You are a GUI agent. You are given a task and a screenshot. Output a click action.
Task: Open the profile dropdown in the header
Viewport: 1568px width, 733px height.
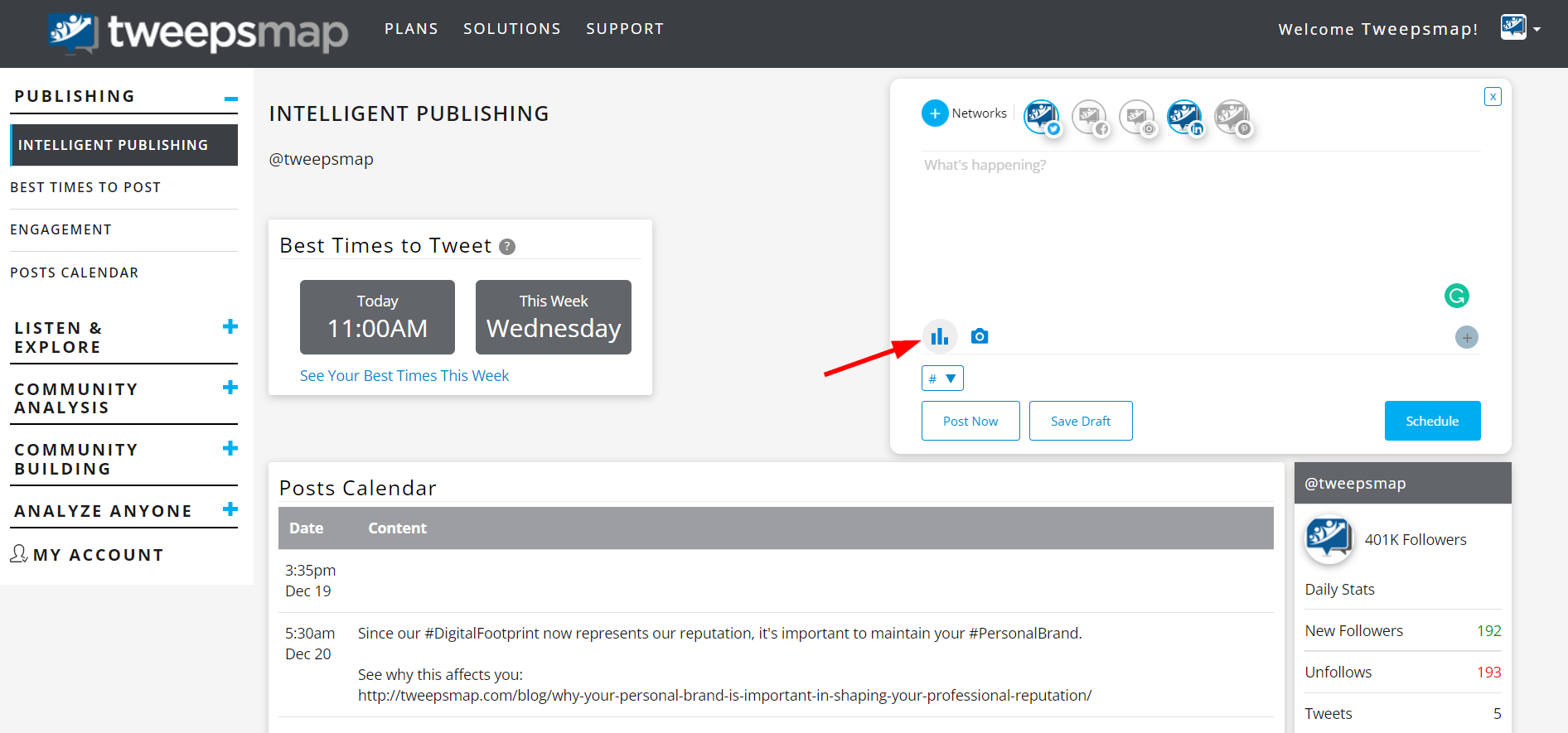pyautogui.click(x=1521, y=28)
